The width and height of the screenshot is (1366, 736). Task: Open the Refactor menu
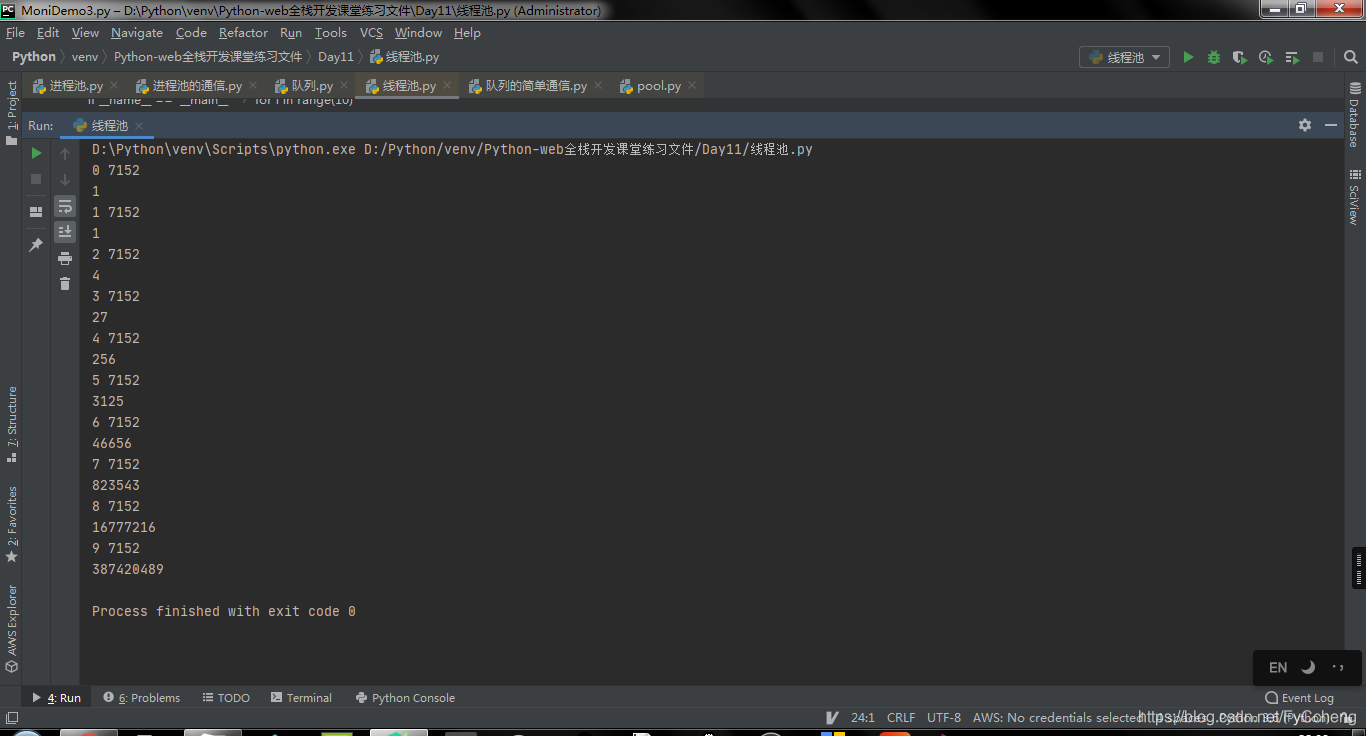243,32
